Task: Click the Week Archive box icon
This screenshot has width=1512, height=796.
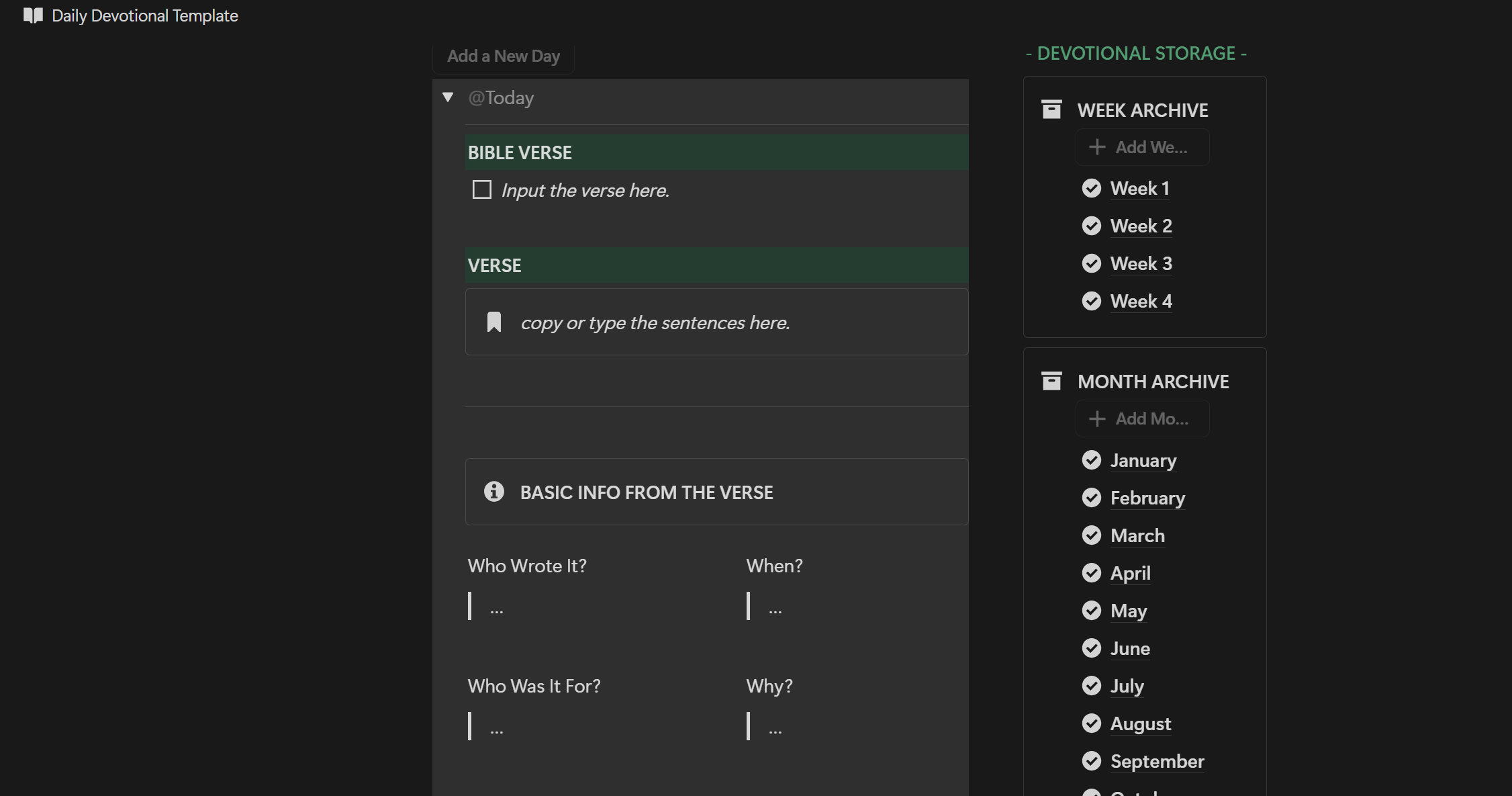Action: [1051, 109]
